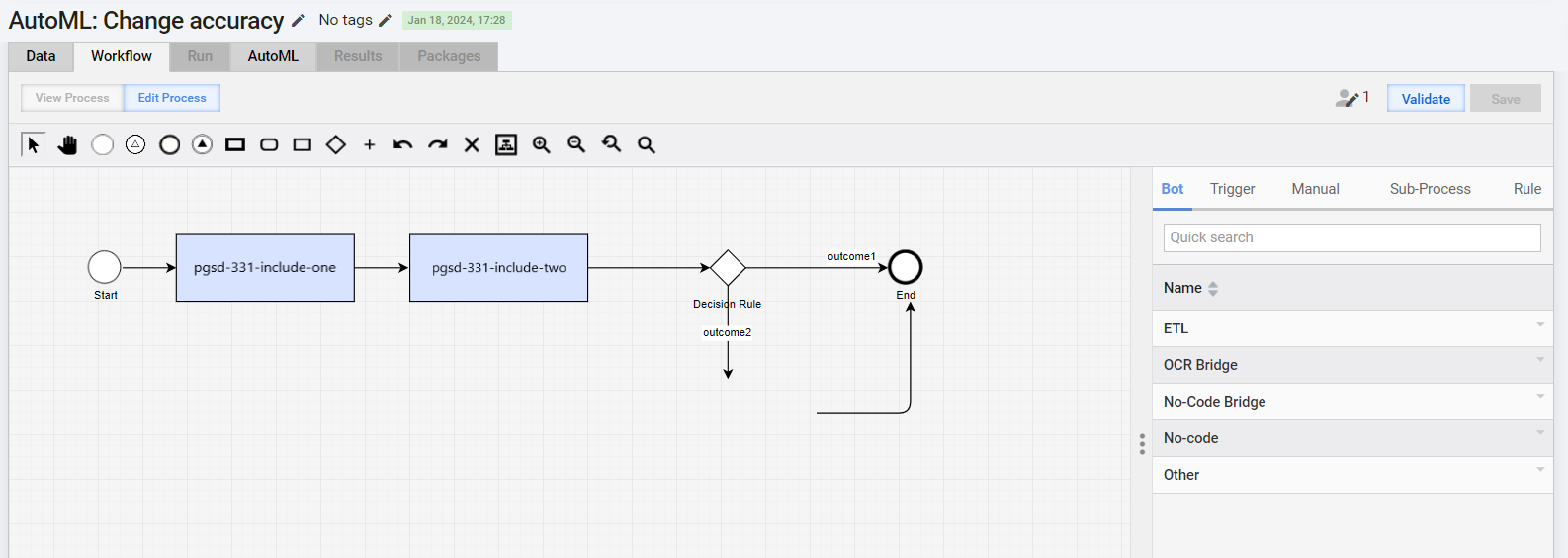
Task: Select the Sub-Process panel tab
Action: 1431,189
